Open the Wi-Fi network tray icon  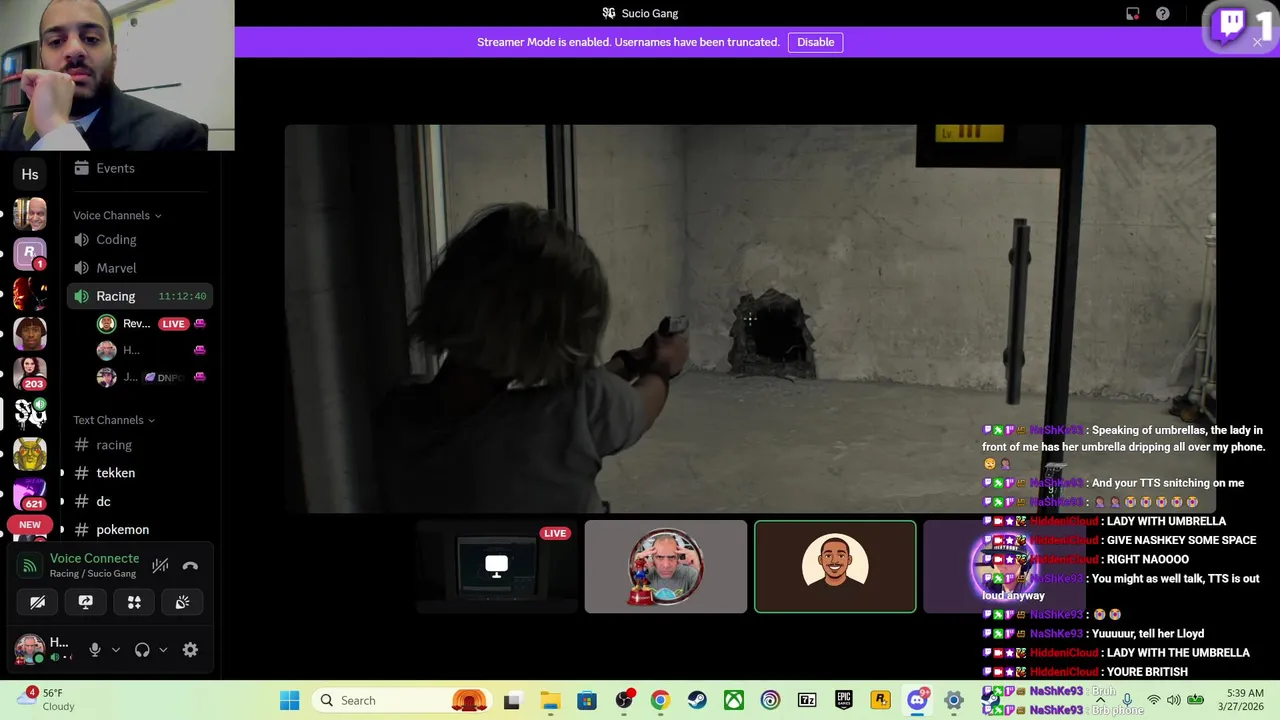tap(1154, 700)
